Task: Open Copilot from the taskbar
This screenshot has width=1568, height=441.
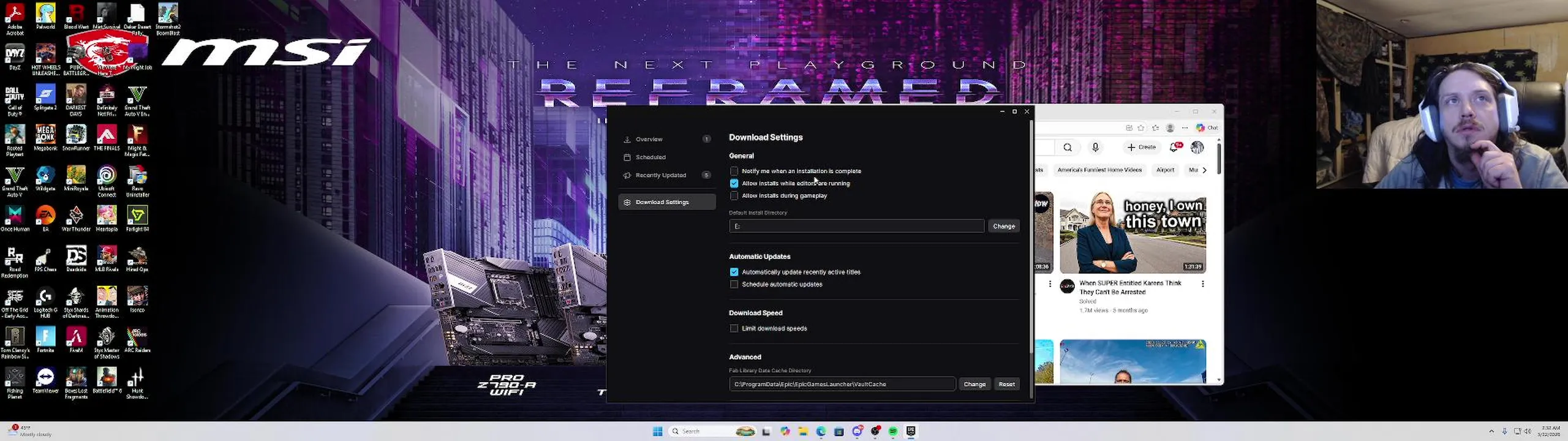Action: tap(785, 431)
